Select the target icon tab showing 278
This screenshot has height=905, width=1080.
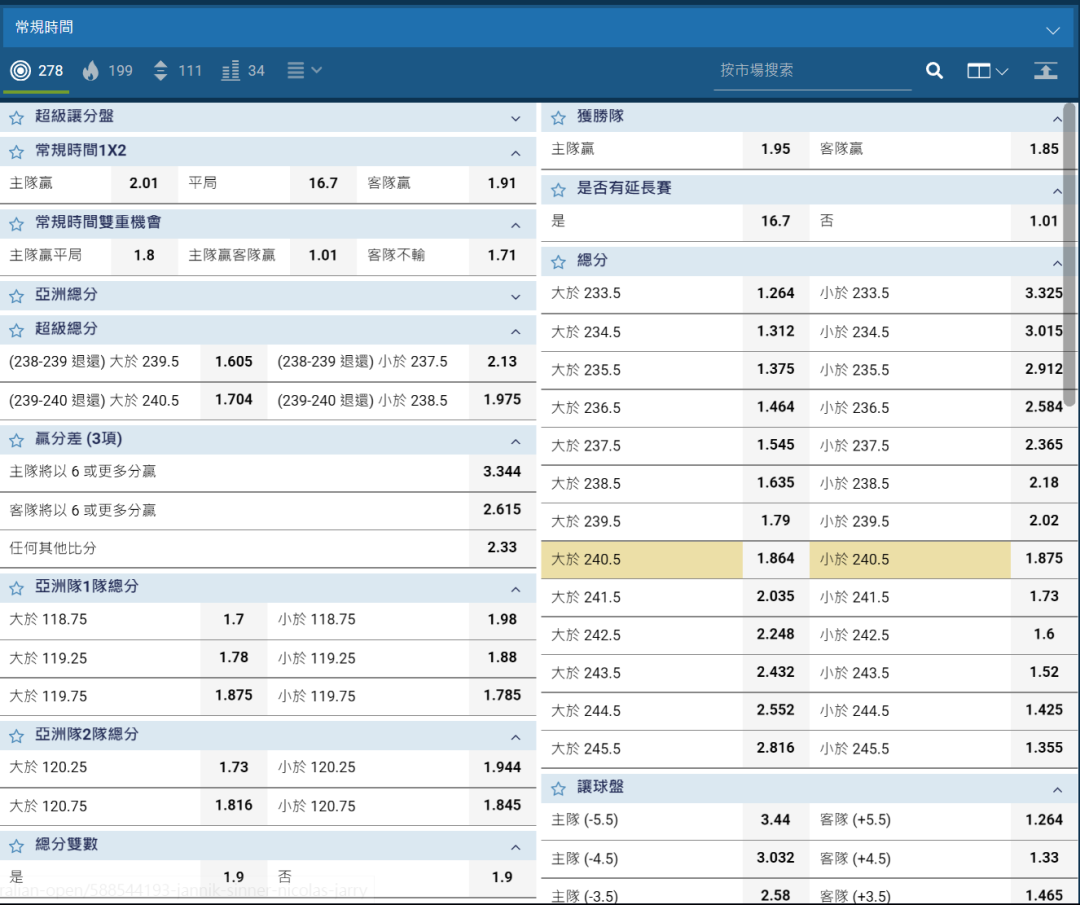point(37,71)
